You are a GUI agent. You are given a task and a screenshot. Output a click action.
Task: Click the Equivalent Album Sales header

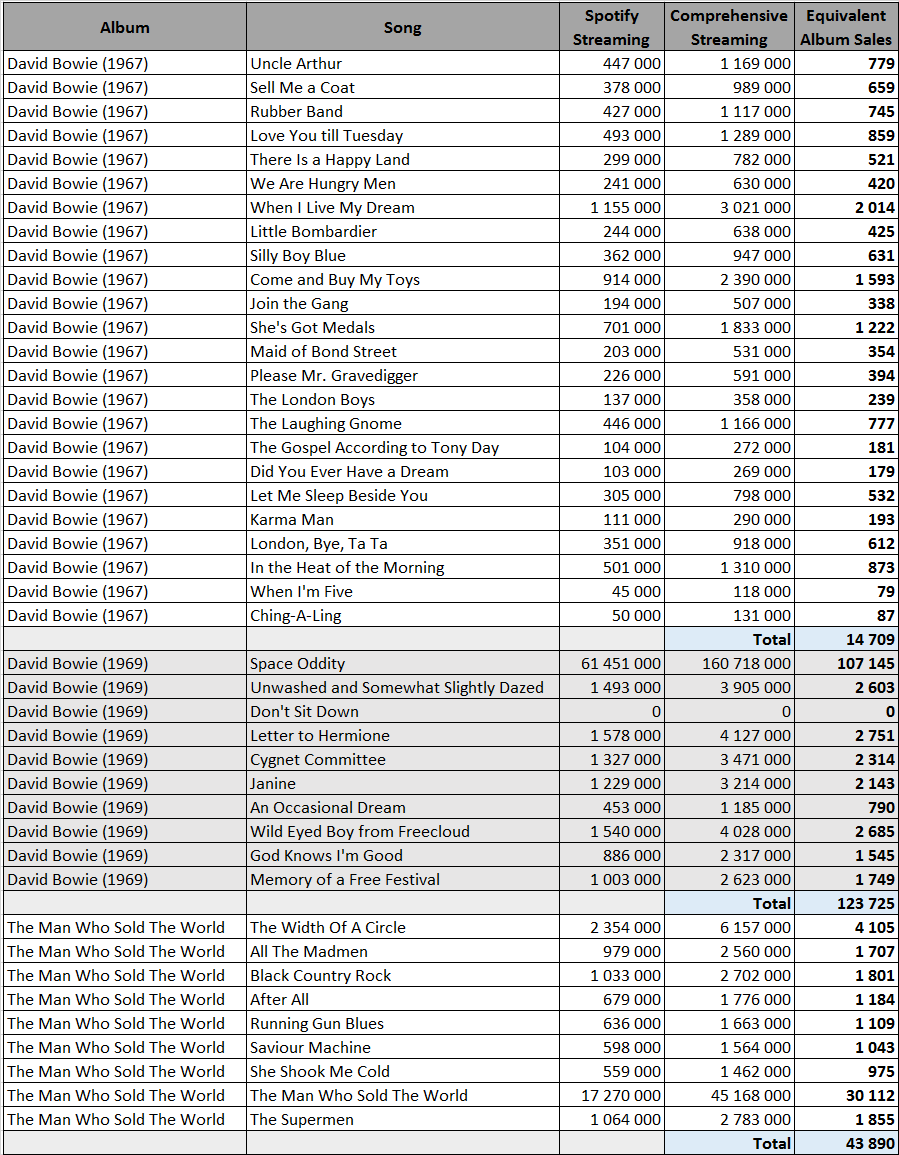(846, 27)
